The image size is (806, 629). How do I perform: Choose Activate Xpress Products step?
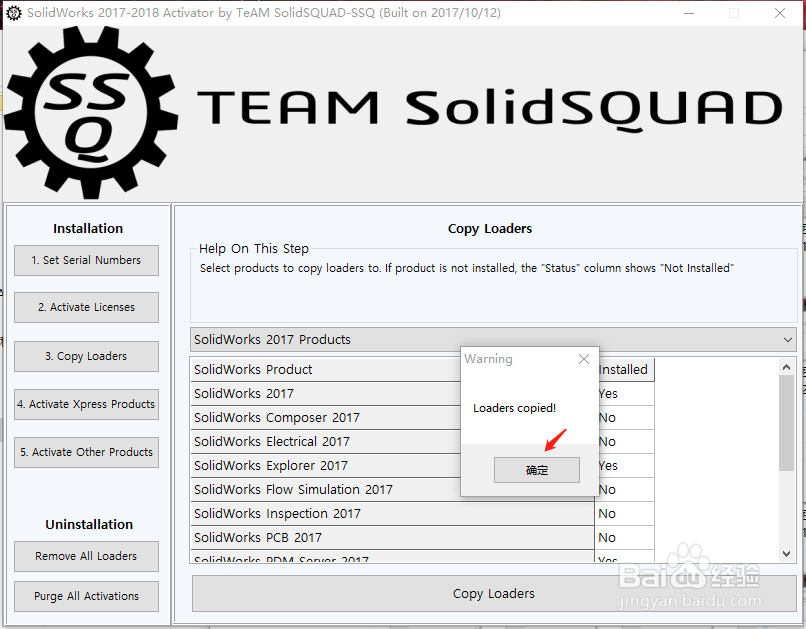[x=86, y=404]
